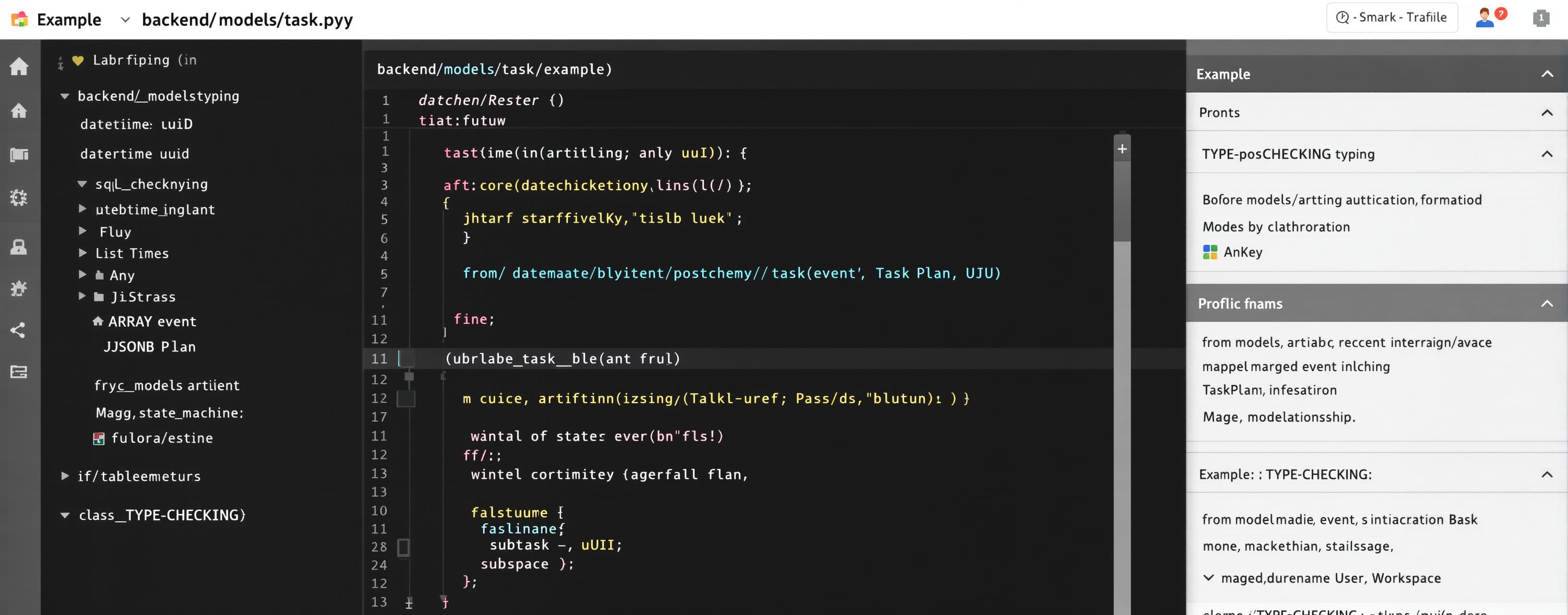This screenshot has height=615, width=1568.
Task: Collapse the Example panel header
Action: pyautogui.click(x=1547, y=74)
